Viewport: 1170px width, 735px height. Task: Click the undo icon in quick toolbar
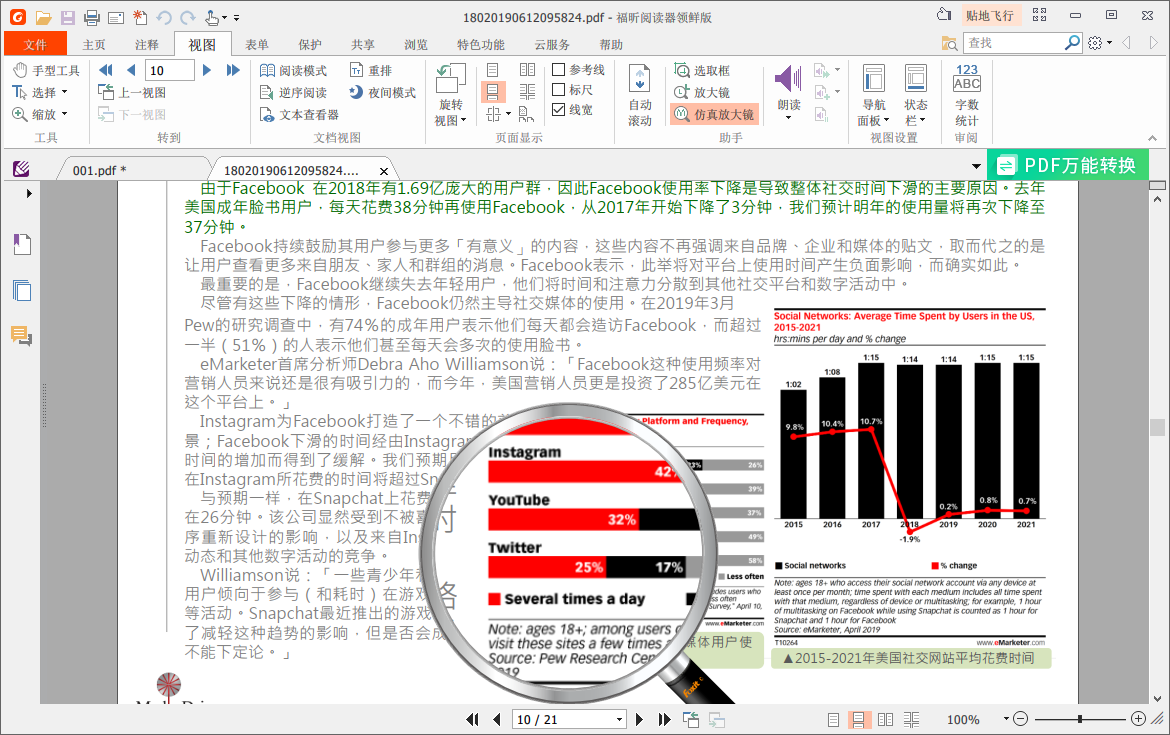point(163,17)
